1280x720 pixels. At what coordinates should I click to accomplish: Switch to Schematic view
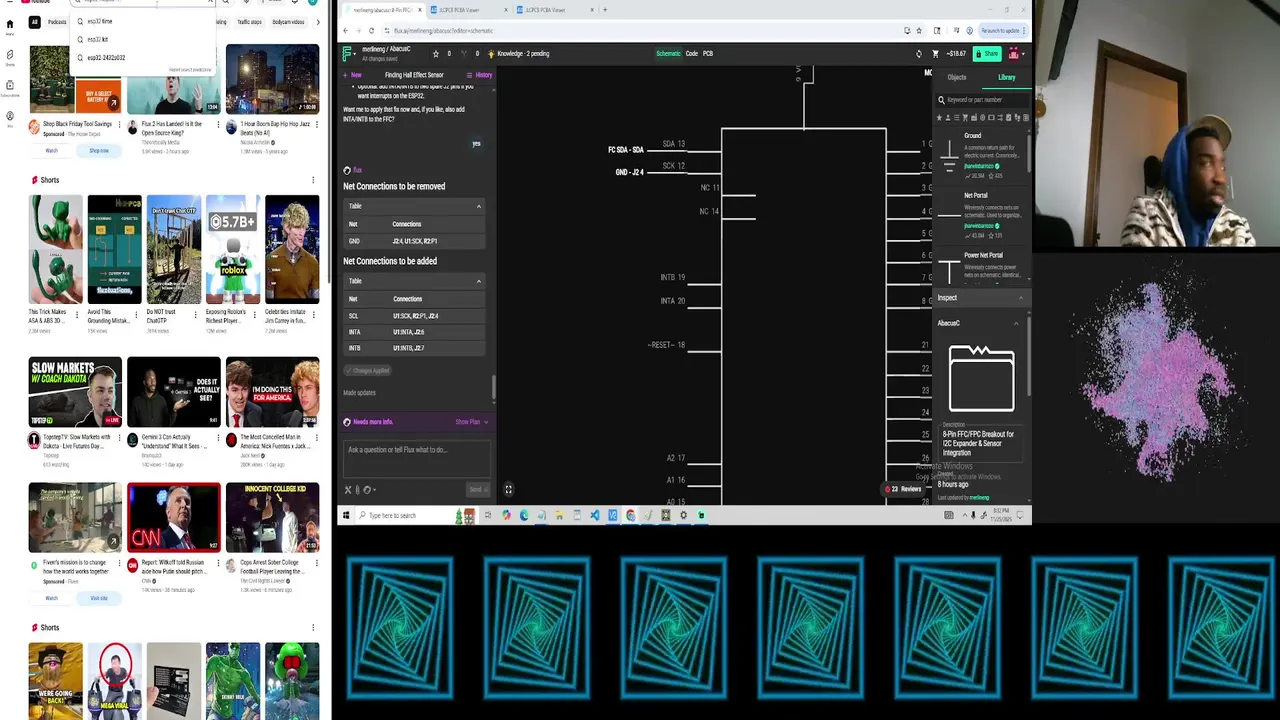[668, 54]
